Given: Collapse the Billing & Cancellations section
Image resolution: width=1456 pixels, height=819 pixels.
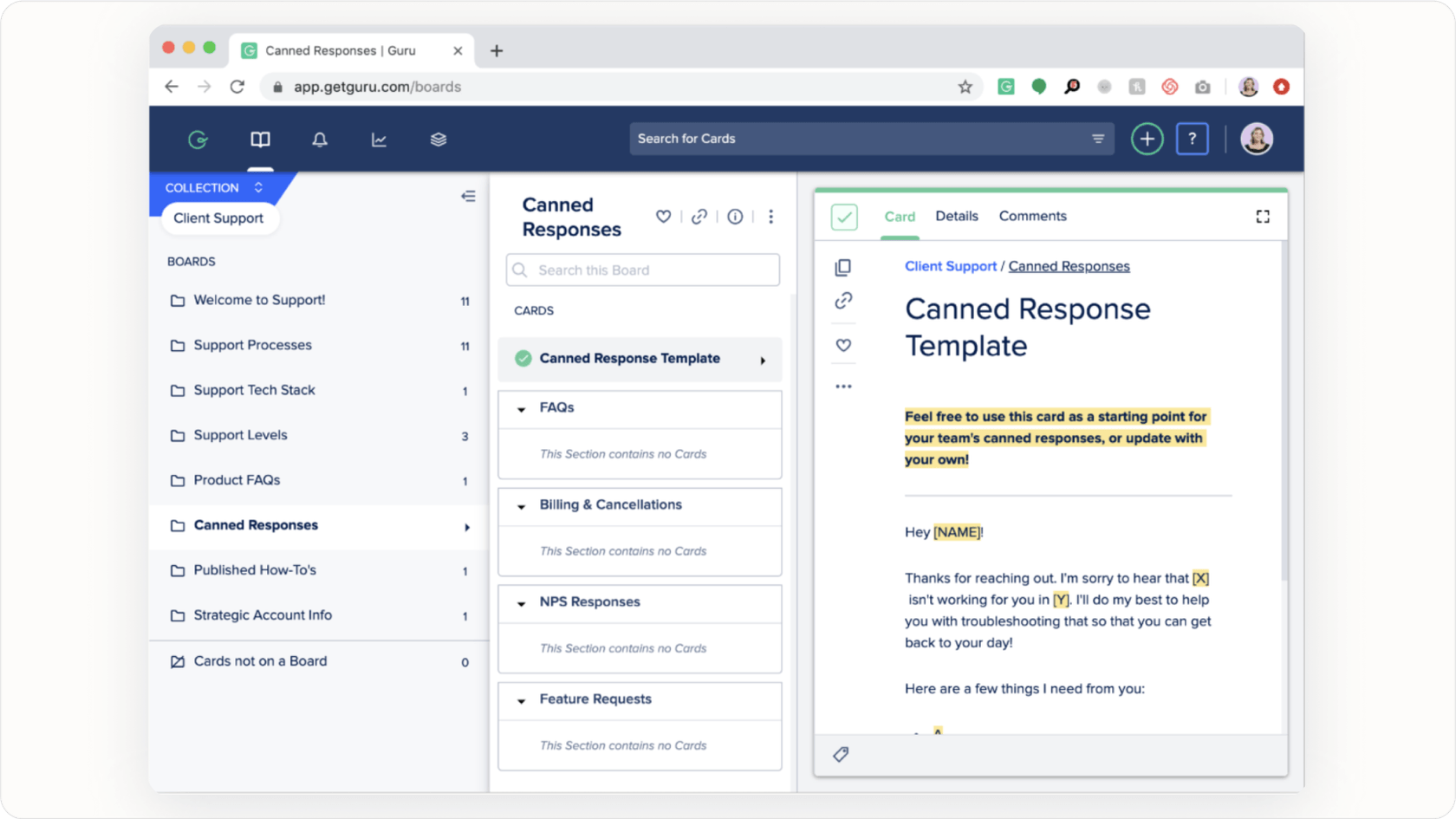Looking at the screenshot, I should click(521, 506).
